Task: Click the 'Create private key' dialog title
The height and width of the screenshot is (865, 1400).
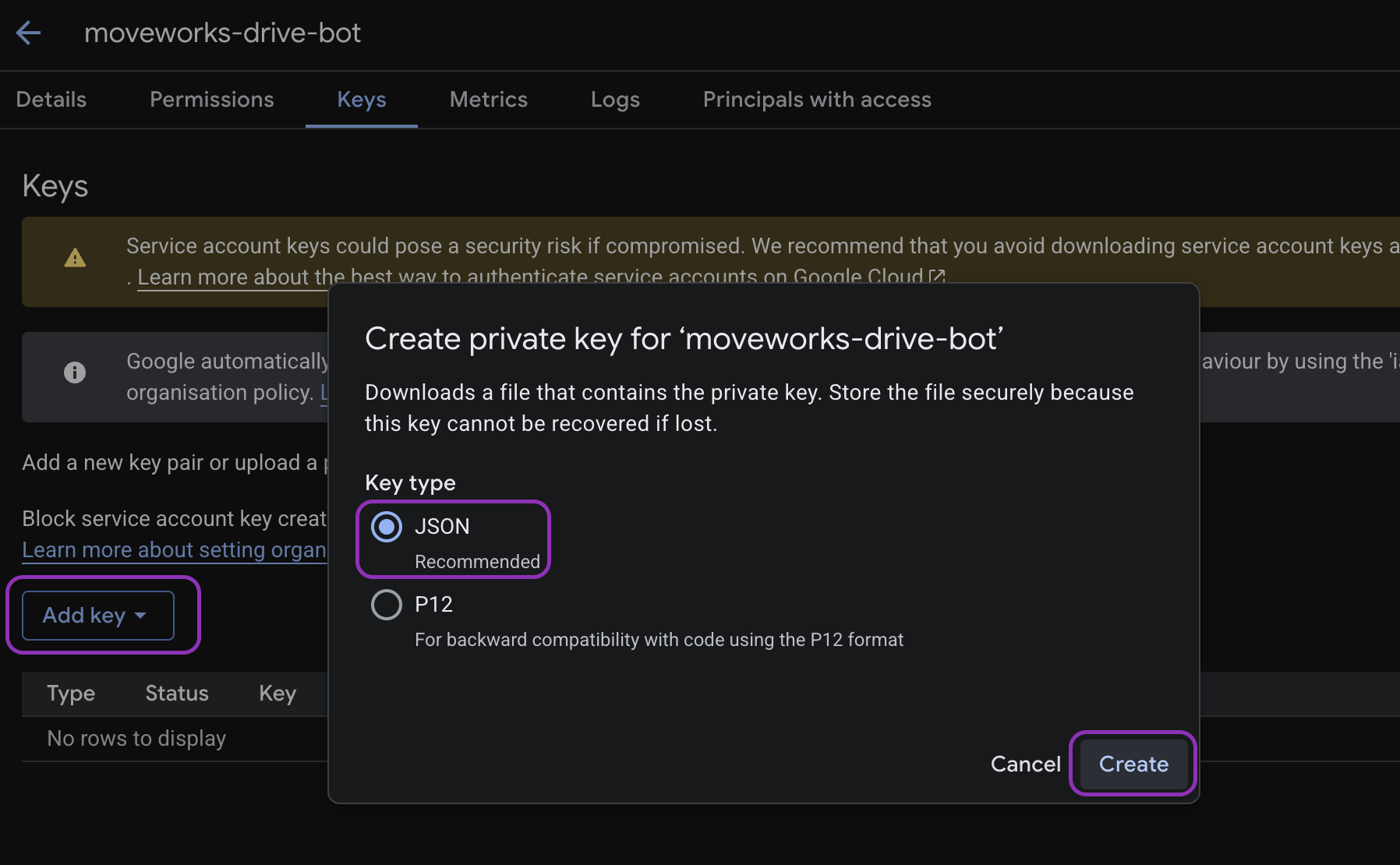Action: point(684,339)
